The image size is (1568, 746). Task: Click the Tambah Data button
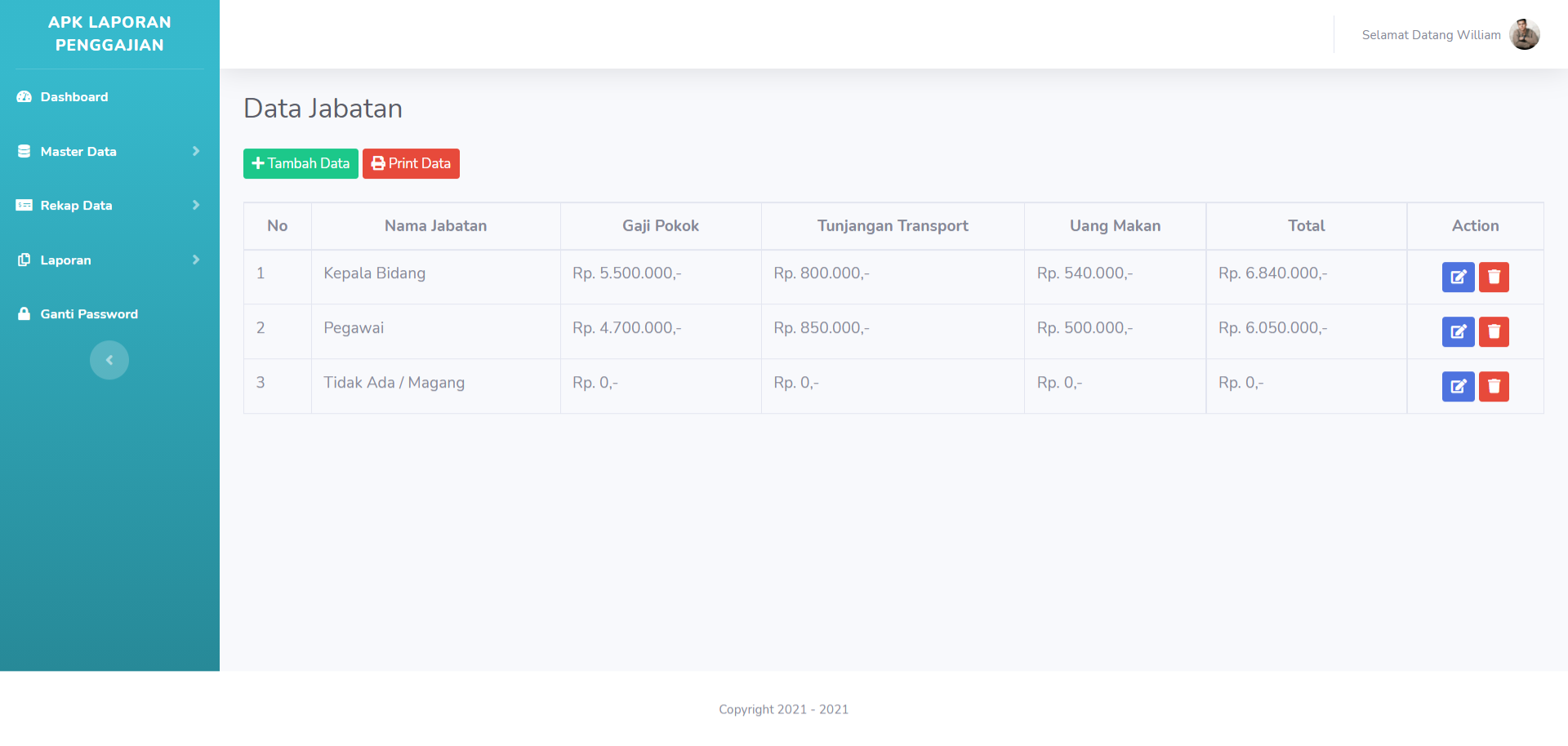(x=301, y=163)
